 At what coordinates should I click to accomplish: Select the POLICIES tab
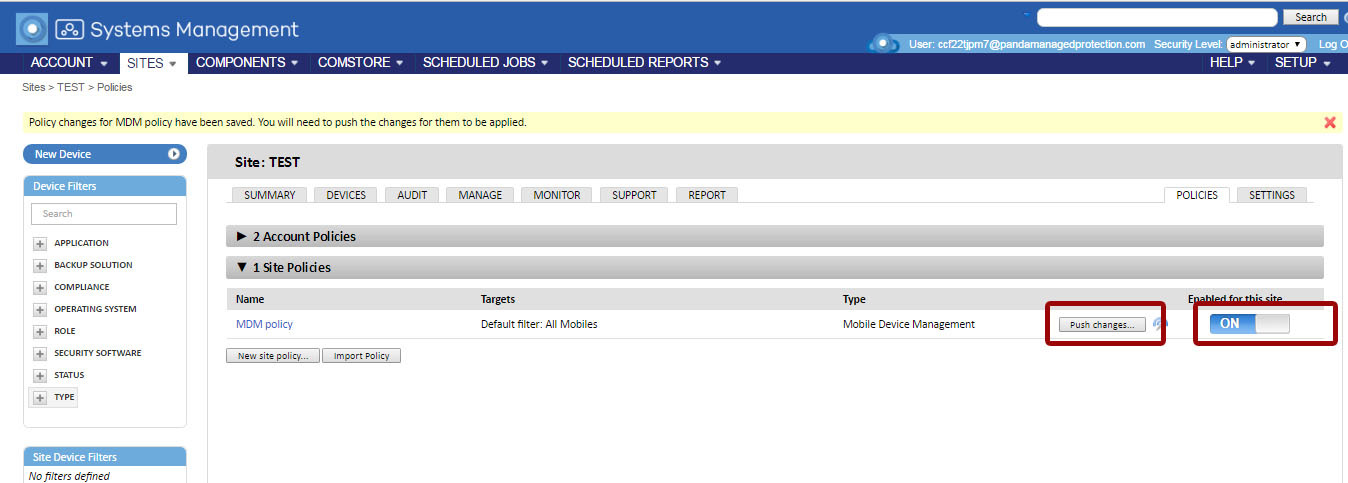click(x=1197, y=195)
